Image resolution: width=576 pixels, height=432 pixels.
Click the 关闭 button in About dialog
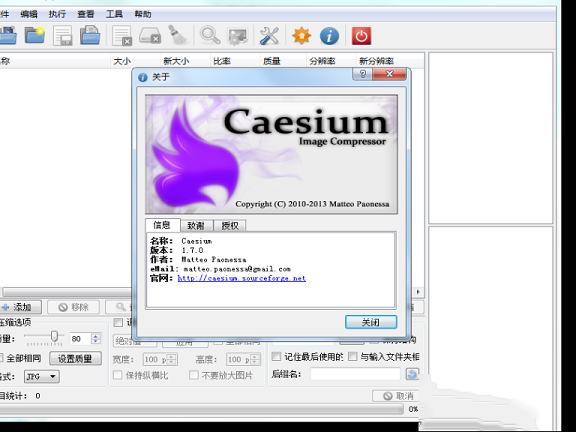point(371,322)
